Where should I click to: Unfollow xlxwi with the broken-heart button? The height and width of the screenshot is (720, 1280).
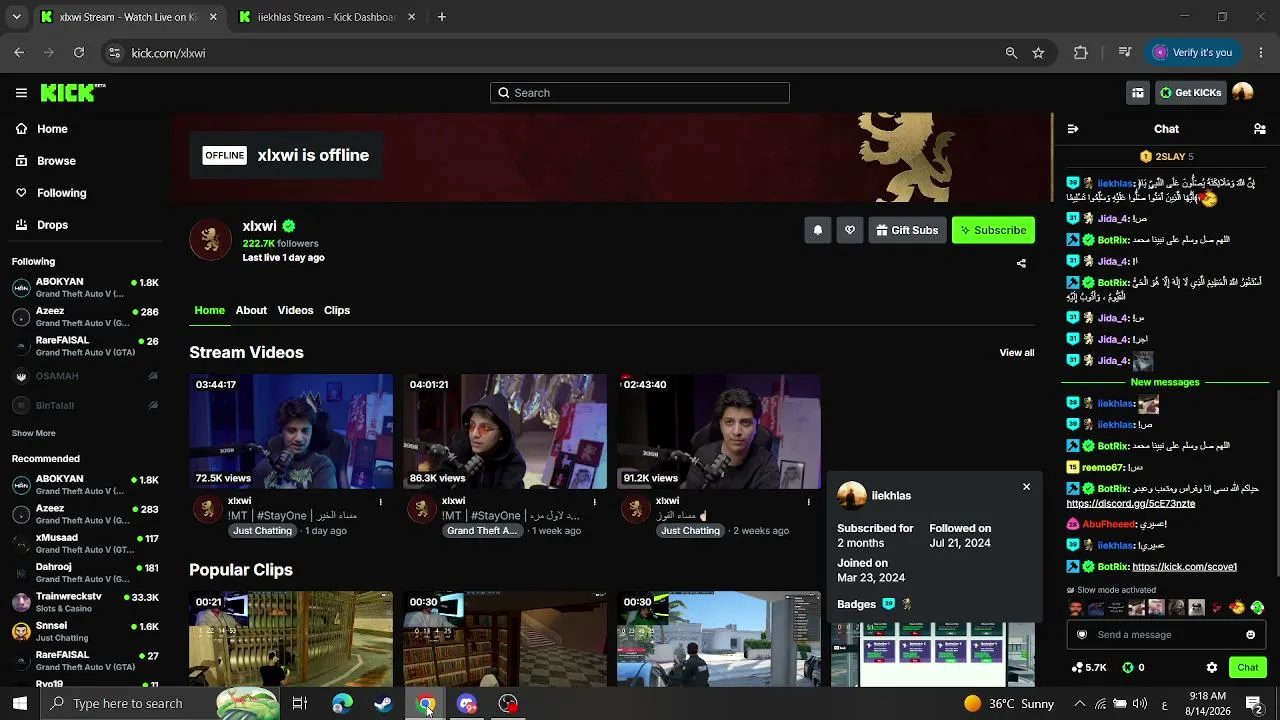pyautogui.click(x=850, y=230)
